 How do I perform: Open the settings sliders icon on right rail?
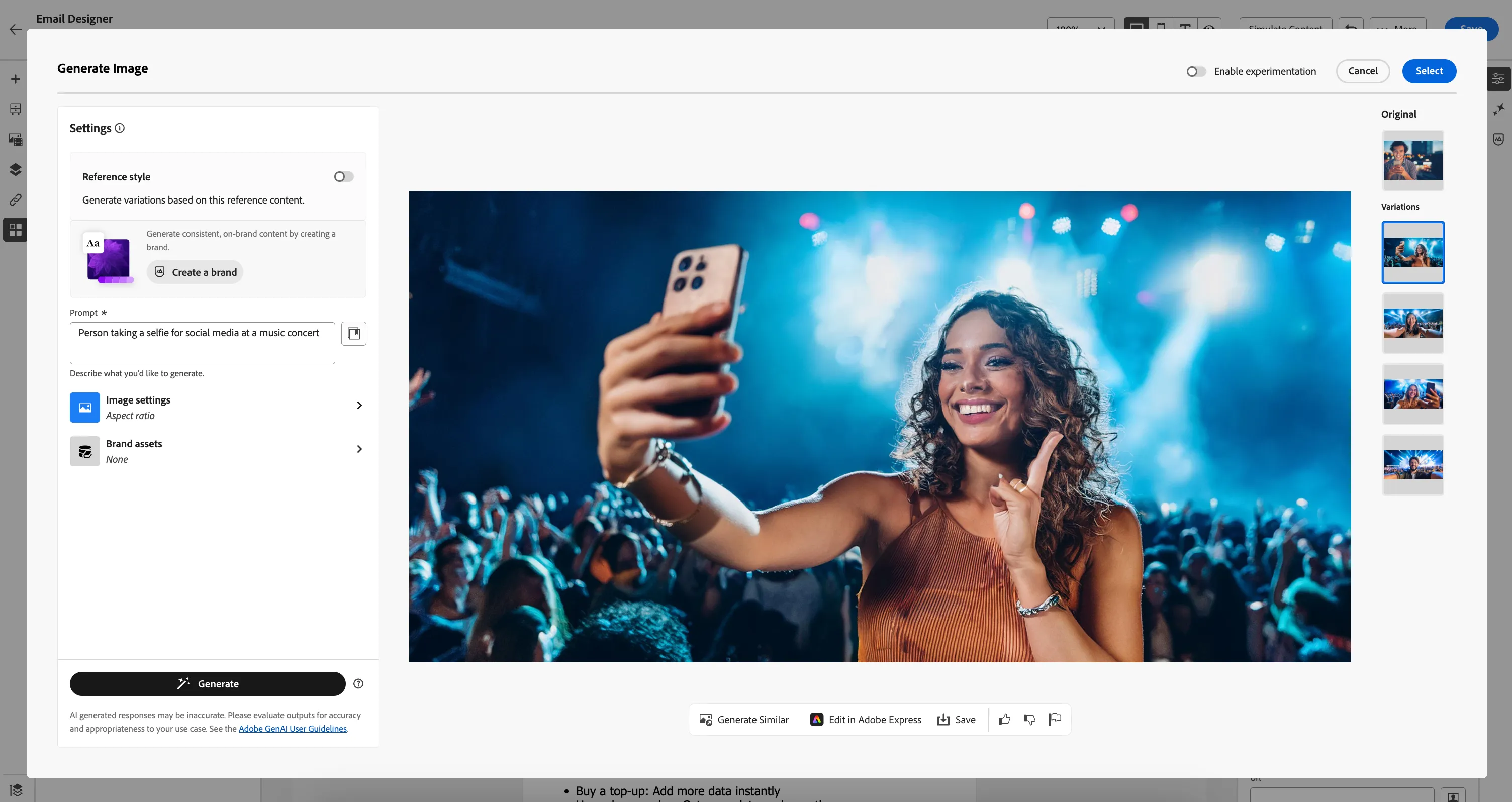pos(1498,78)
